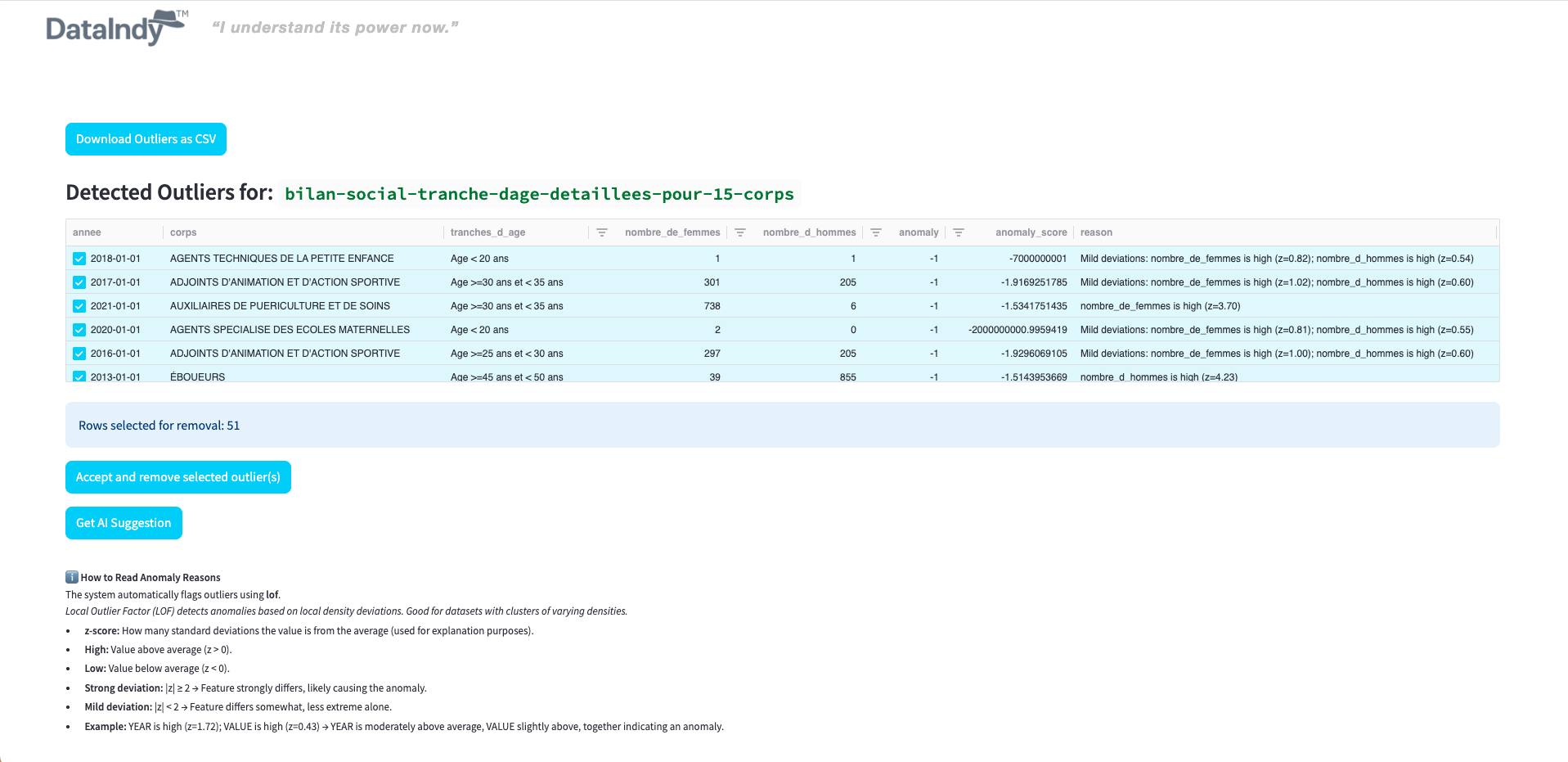This screenshot has width=1568, height=762.
Task: Sort by the corps column header
Action: (x=183, y=232)
